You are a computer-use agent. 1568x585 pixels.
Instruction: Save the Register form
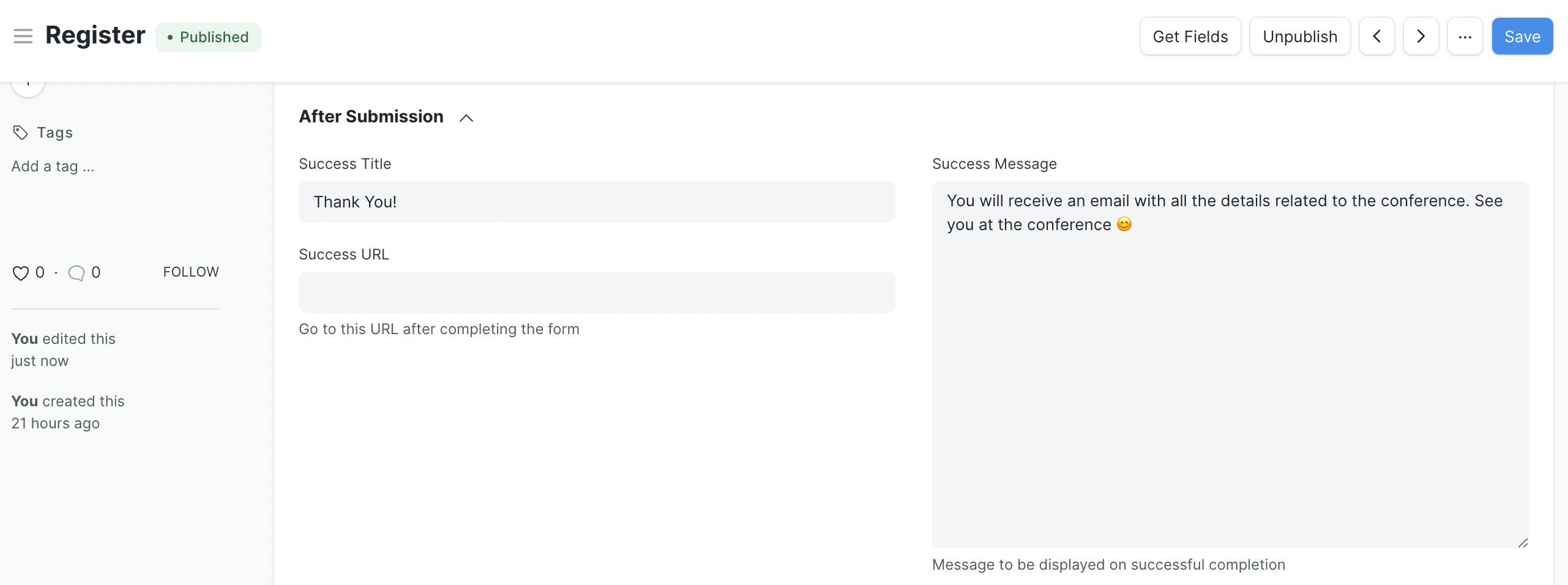pyautogui.click(x=1523, y=36)
